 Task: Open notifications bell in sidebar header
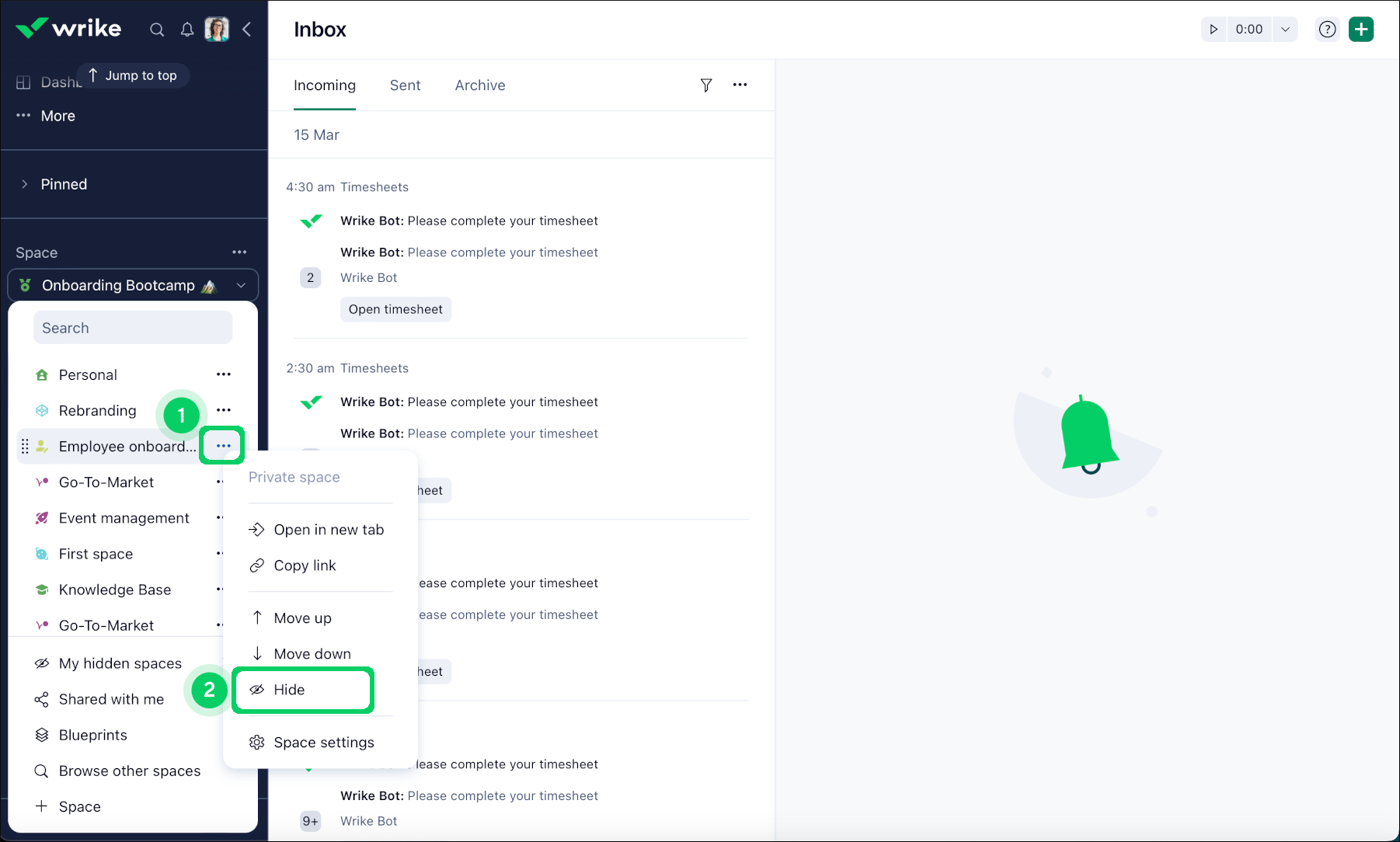point(187,30)
